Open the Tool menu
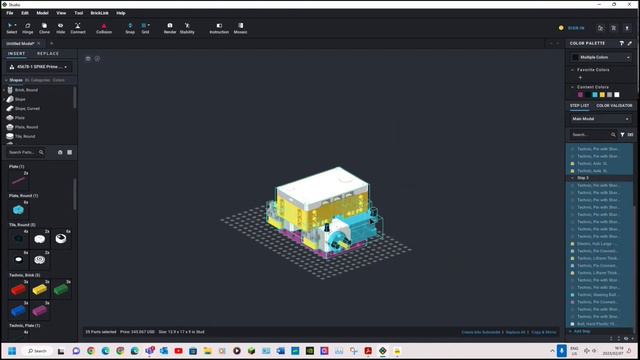 [x=79, y=13]
